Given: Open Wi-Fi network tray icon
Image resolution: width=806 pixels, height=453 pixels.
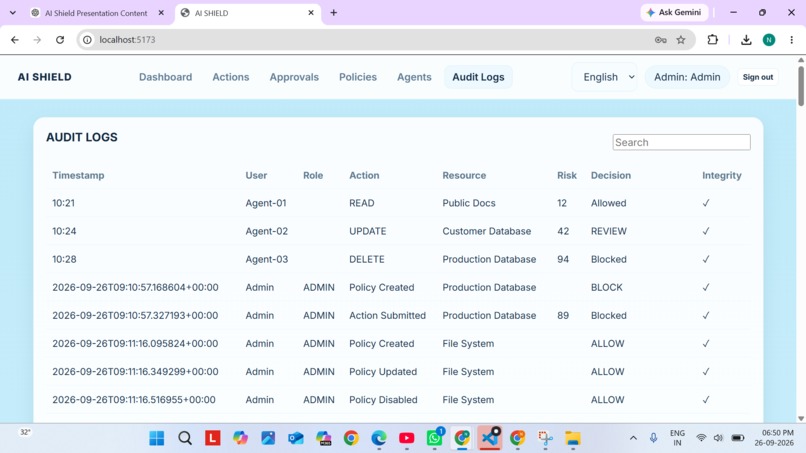Looking at the screenshot, I should coord(701,438).
